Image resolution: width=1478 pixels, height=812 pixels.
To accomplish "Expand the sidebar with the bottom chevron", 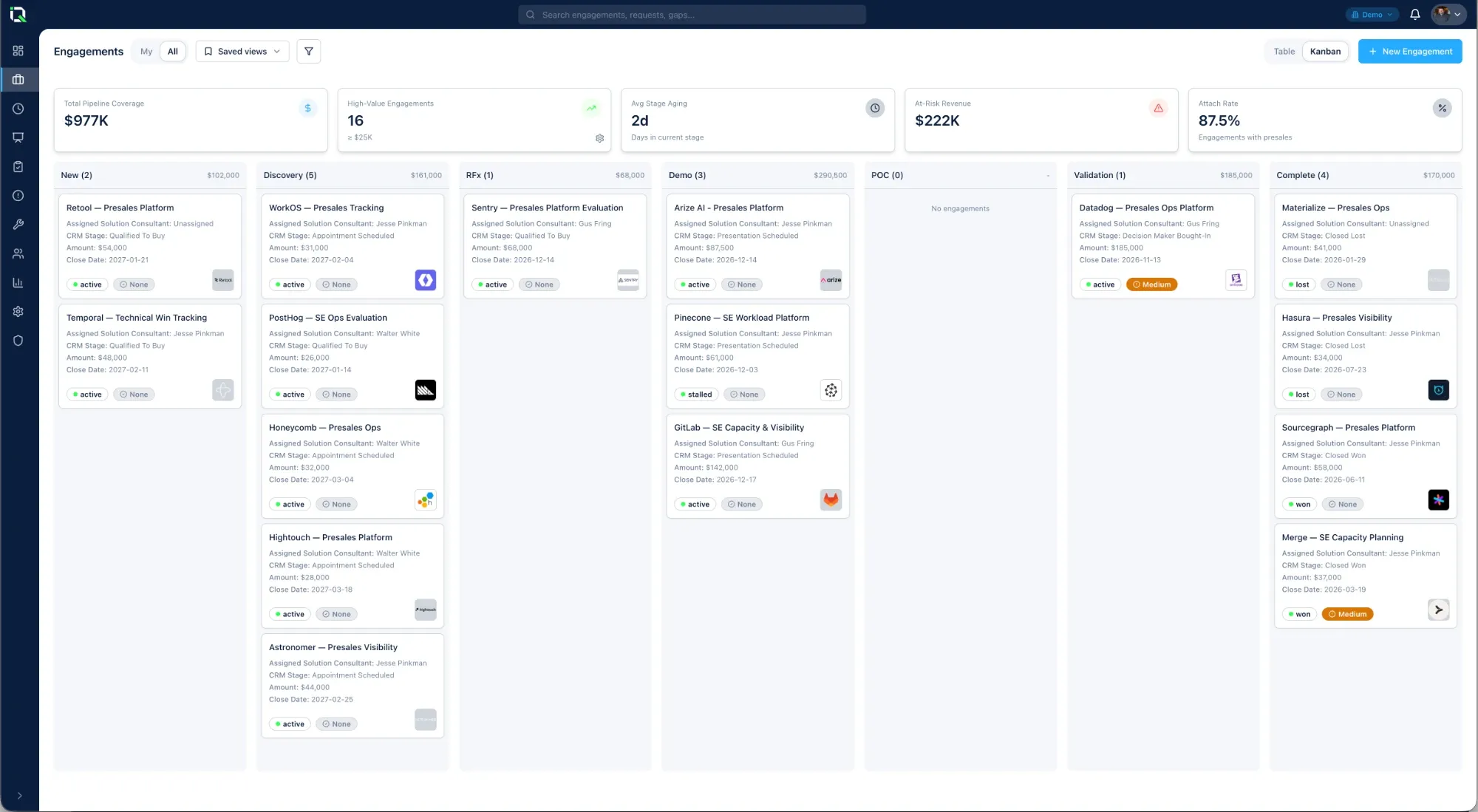I will click(x=19, y=796).
